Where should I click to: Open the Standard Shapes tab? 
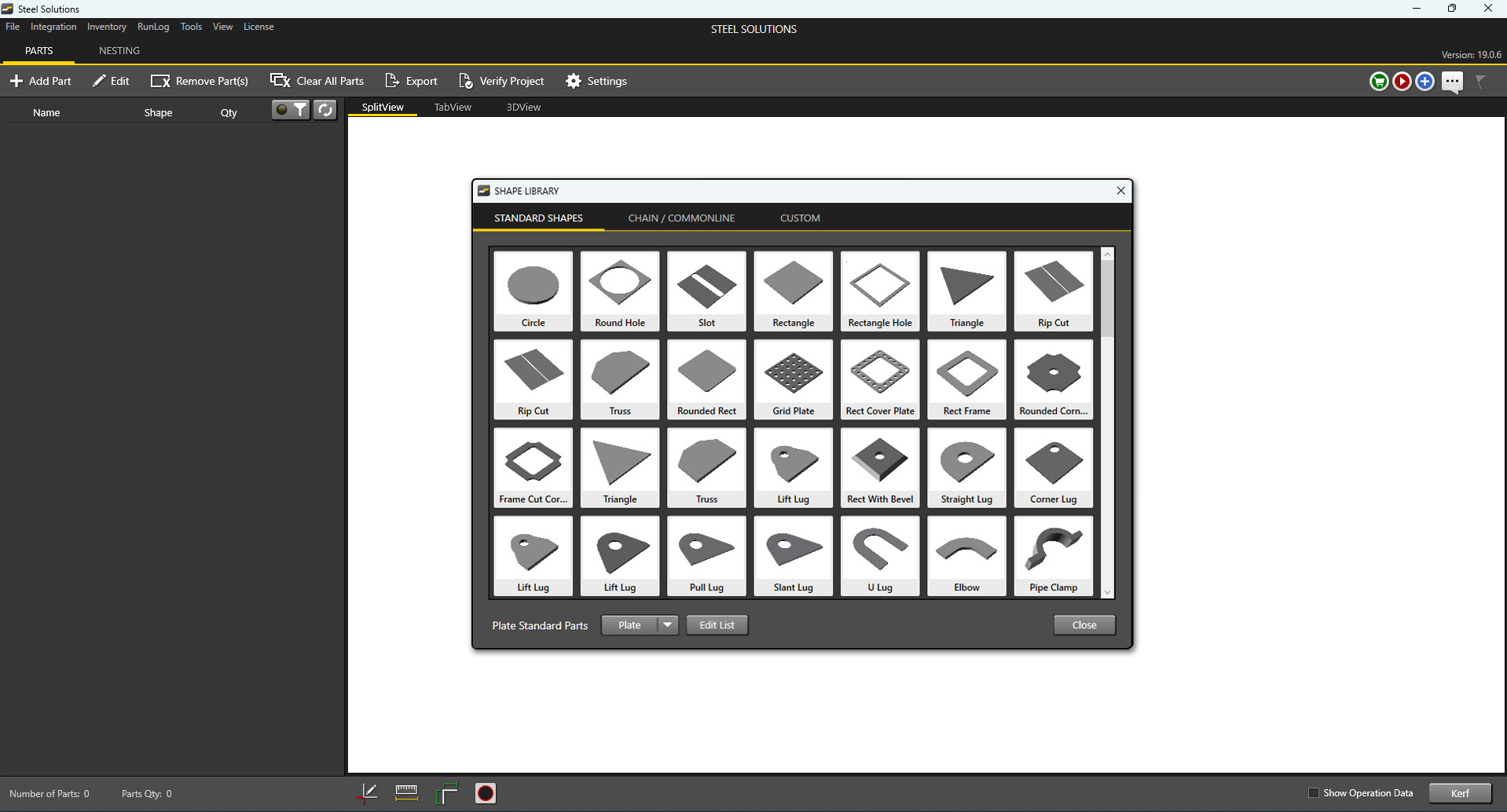(538, 218)
